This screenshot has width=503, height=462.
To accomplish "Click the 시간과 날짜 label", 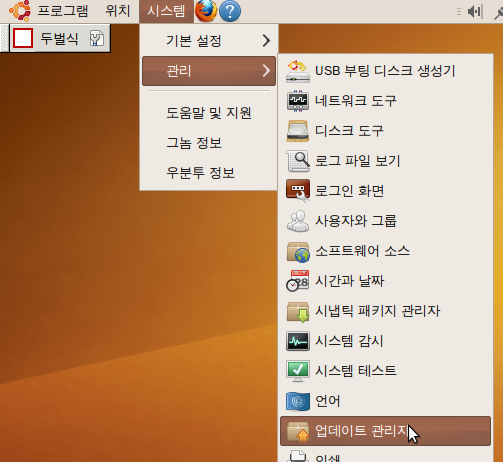I will tap(349, 281).
